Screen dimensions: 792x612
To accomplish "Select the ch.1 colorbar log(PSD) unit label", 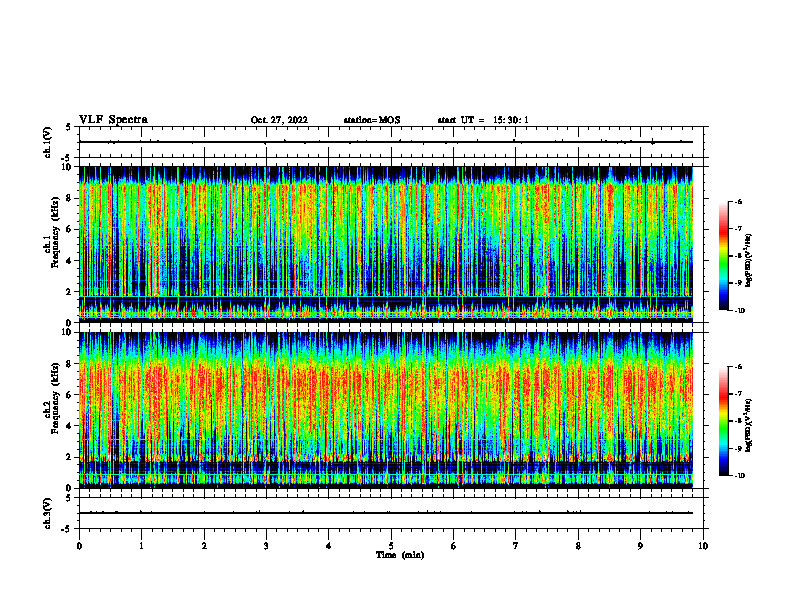I will point(749,261).
